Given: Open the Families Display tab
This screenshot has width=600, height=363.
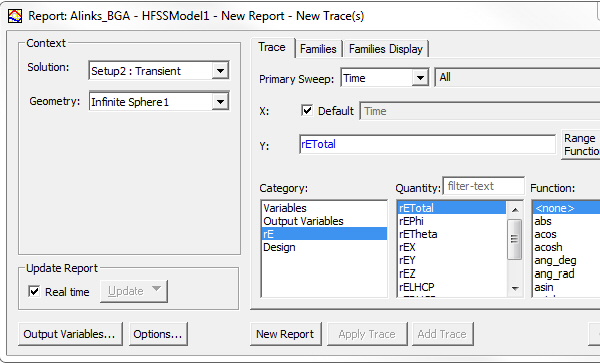Looking at the screenshot, I should pyautogui.click(x=386, y=49).
